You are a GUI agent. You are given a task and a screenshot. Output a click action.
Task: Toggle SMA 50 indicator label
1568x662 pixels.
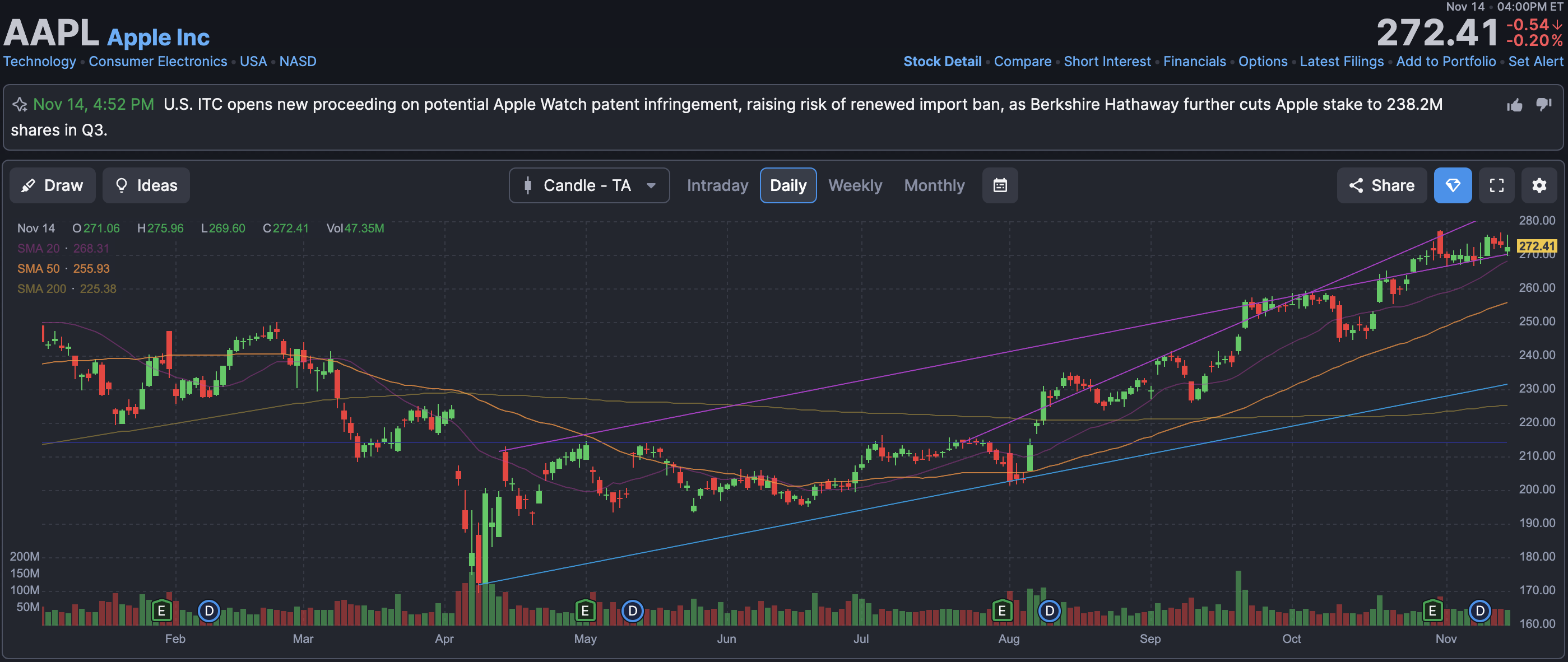pos(38,268)
